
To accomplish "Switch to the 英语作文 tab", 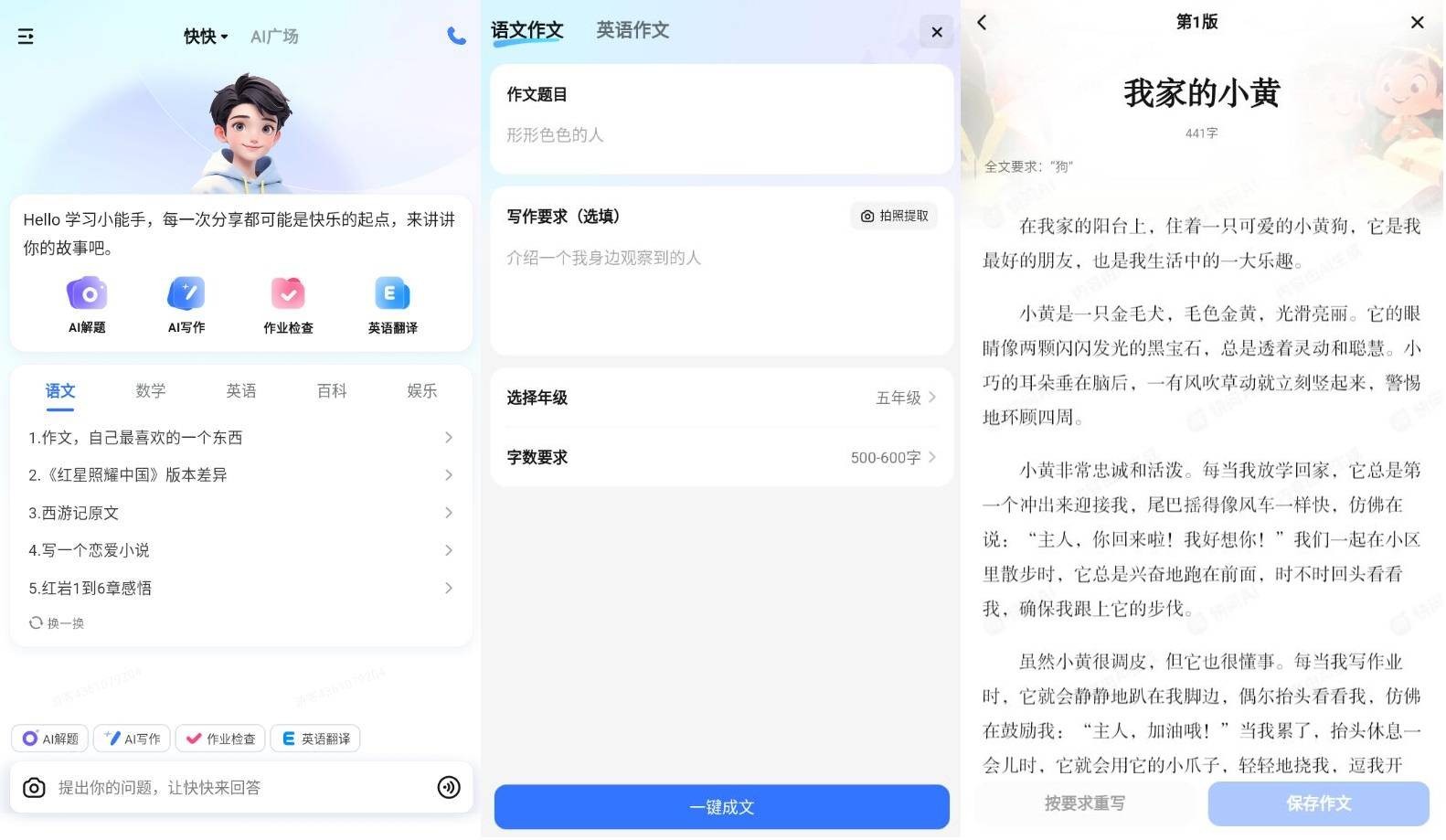I will 633,30.
